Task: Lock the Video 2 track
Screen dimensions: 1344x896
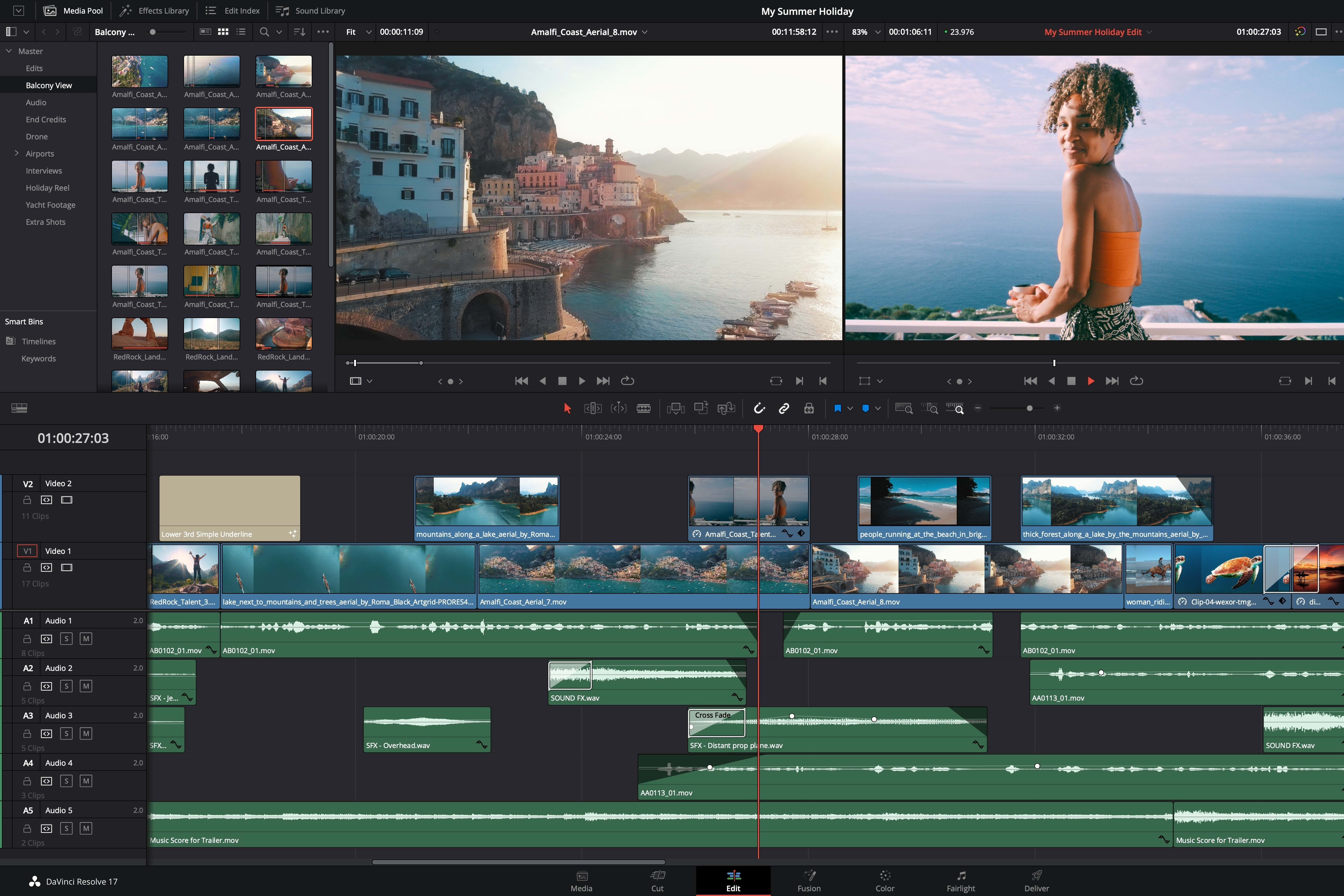Action: pyautogui.click(x=27, y=500)
